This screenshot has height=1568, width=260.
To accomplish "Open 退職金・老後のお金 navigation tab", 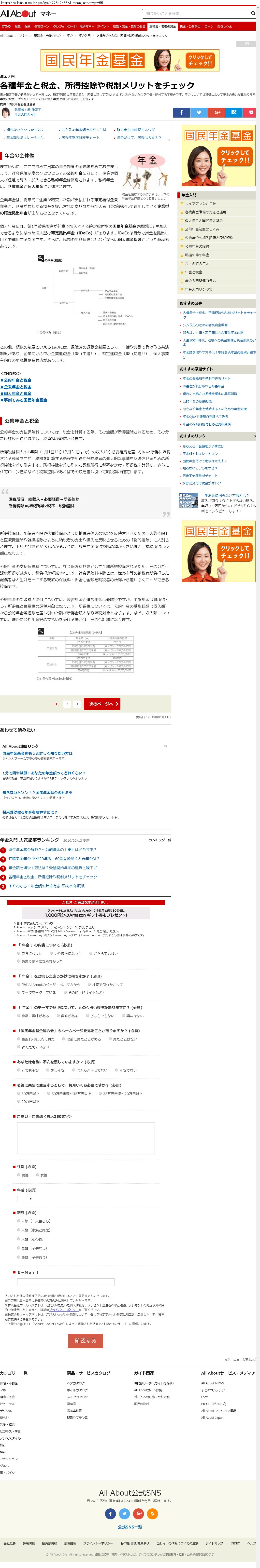I will tap(163, 27).
